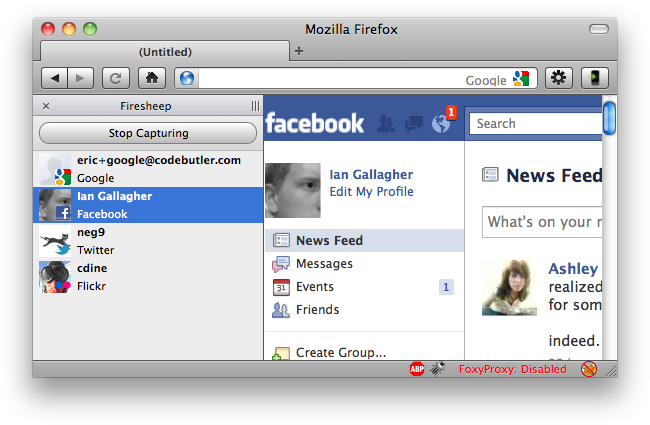The height and width of the screenshot is (425, 650).
Task: Open a new tab with plus button
Action: pyautogui.click(x=299, y=51)
